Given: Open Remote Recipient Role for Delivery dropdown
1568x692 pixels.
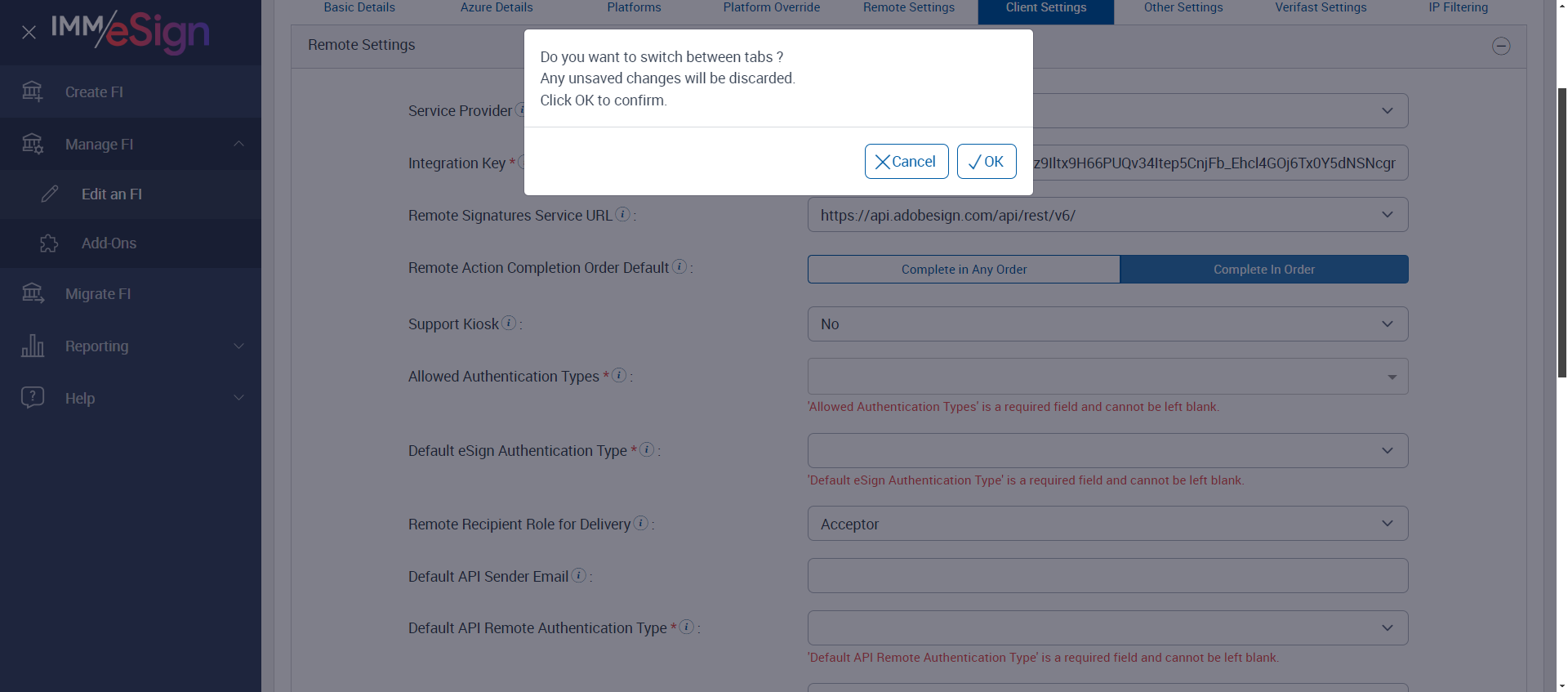Looking at the screenshot, I should 1107,524.
